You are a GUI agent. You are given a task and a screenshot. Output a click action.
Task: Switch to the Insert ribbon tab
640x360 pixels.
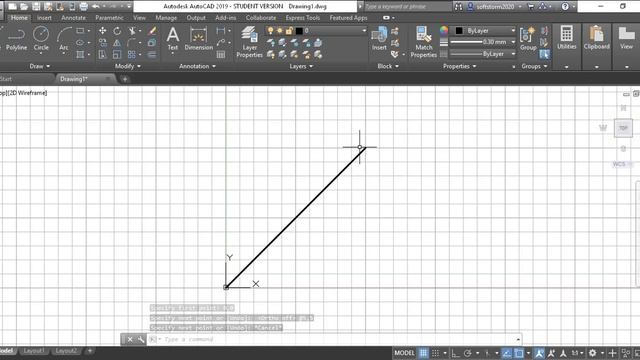point(44,18)
